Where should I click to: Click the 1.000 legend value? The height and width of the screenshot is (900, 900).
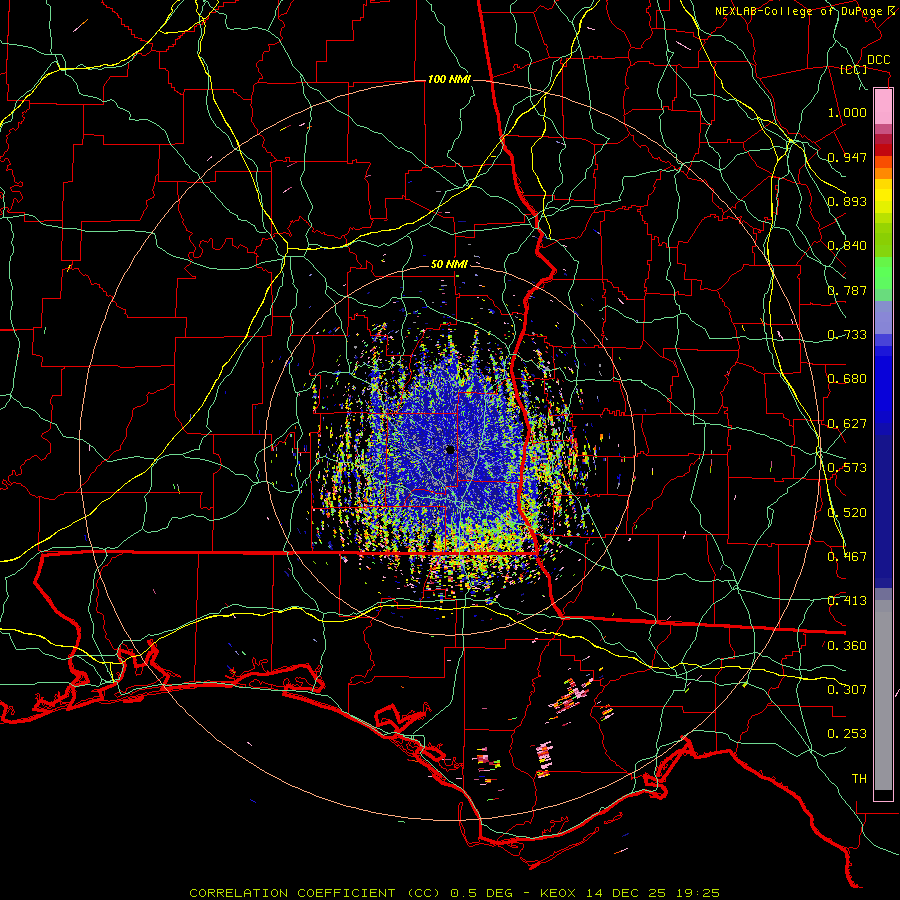[847, 112]
